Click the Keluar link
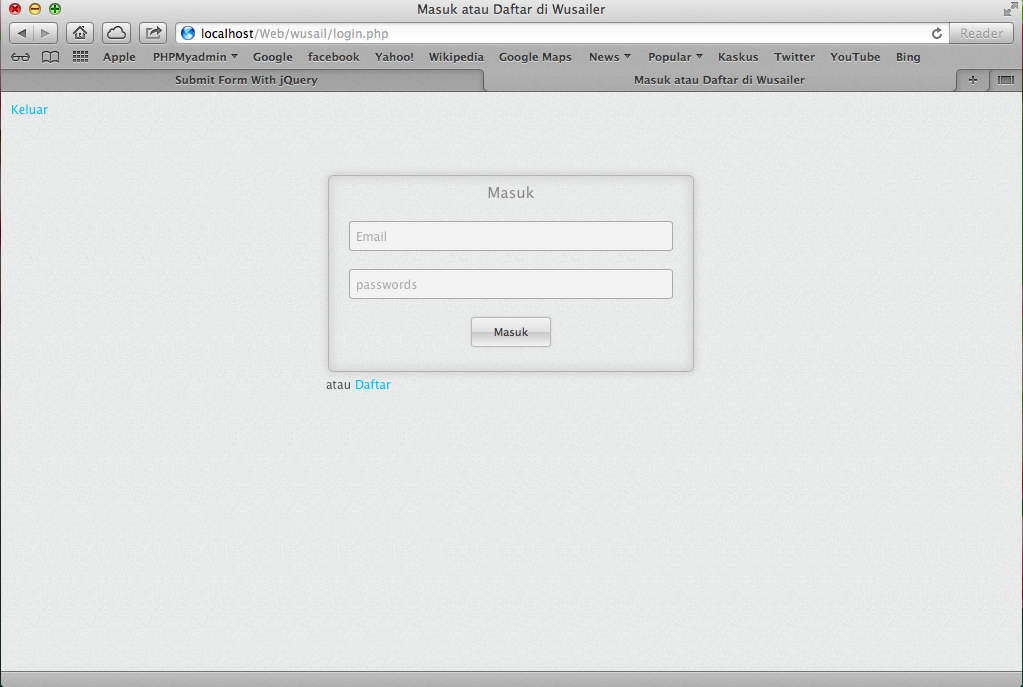 (29, 110)
